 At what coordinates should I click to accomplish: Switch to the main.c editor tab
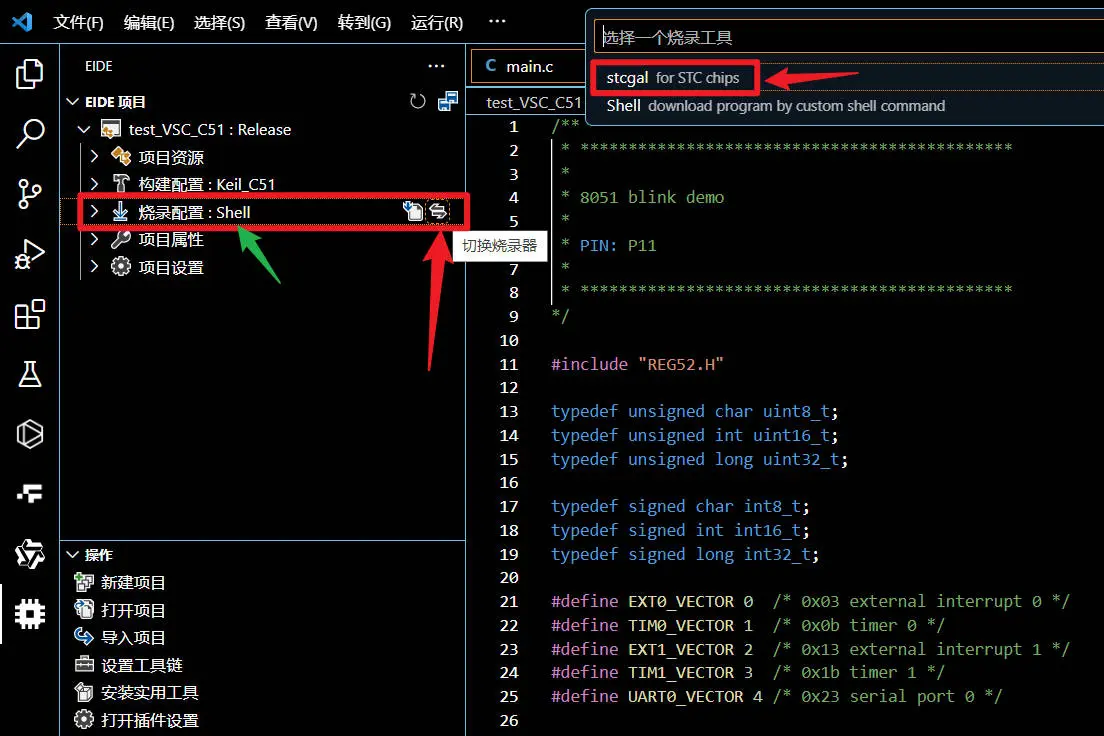click(527, 66)
